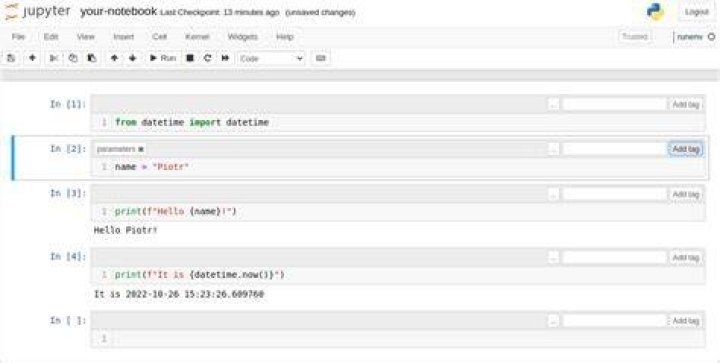
Task: Click the Logout button
Action: (x=697, y=12)
